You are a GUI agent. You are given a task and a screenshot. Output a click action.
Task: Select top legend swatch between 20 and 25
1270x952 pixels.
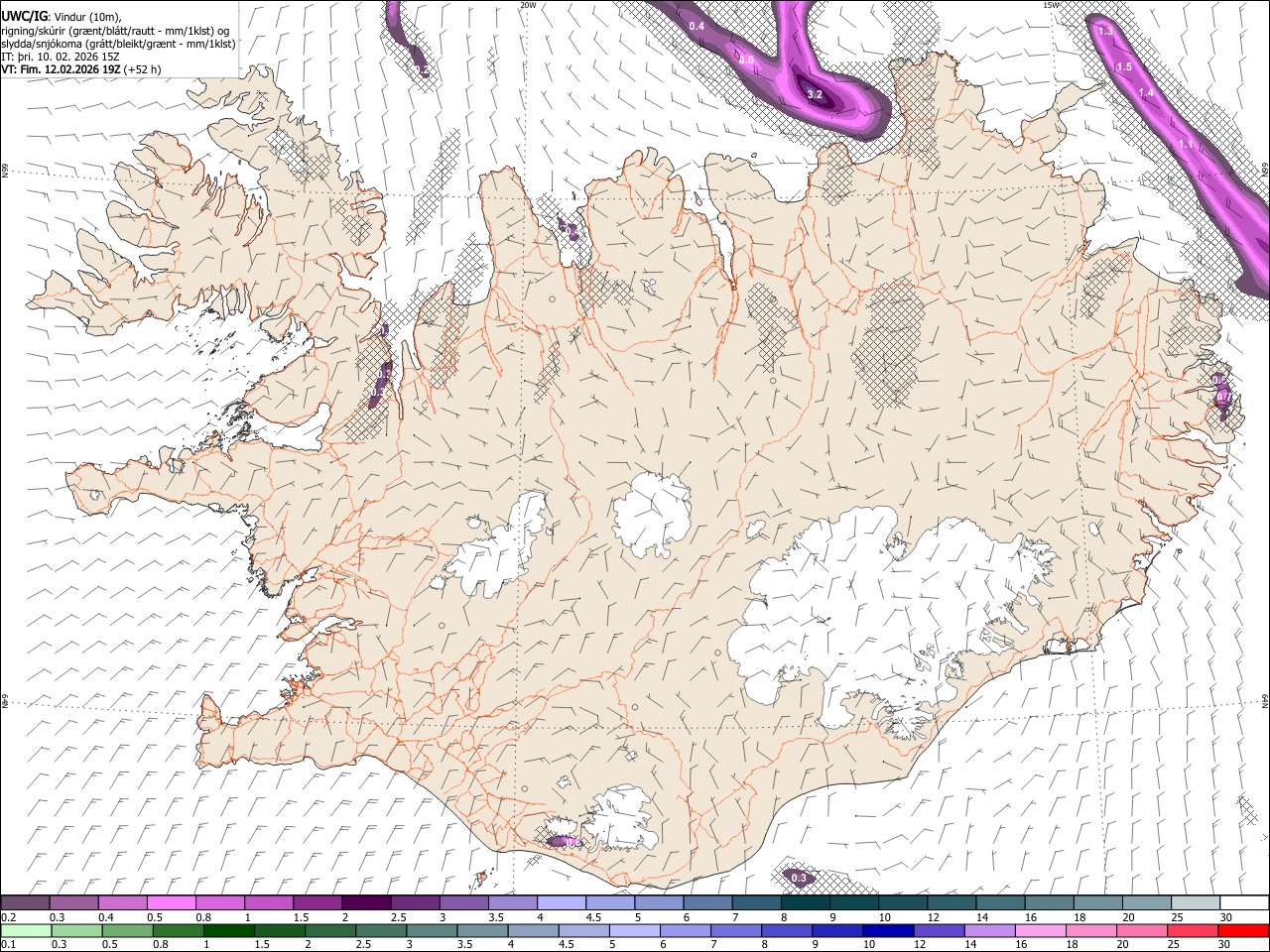[1145, 902]
